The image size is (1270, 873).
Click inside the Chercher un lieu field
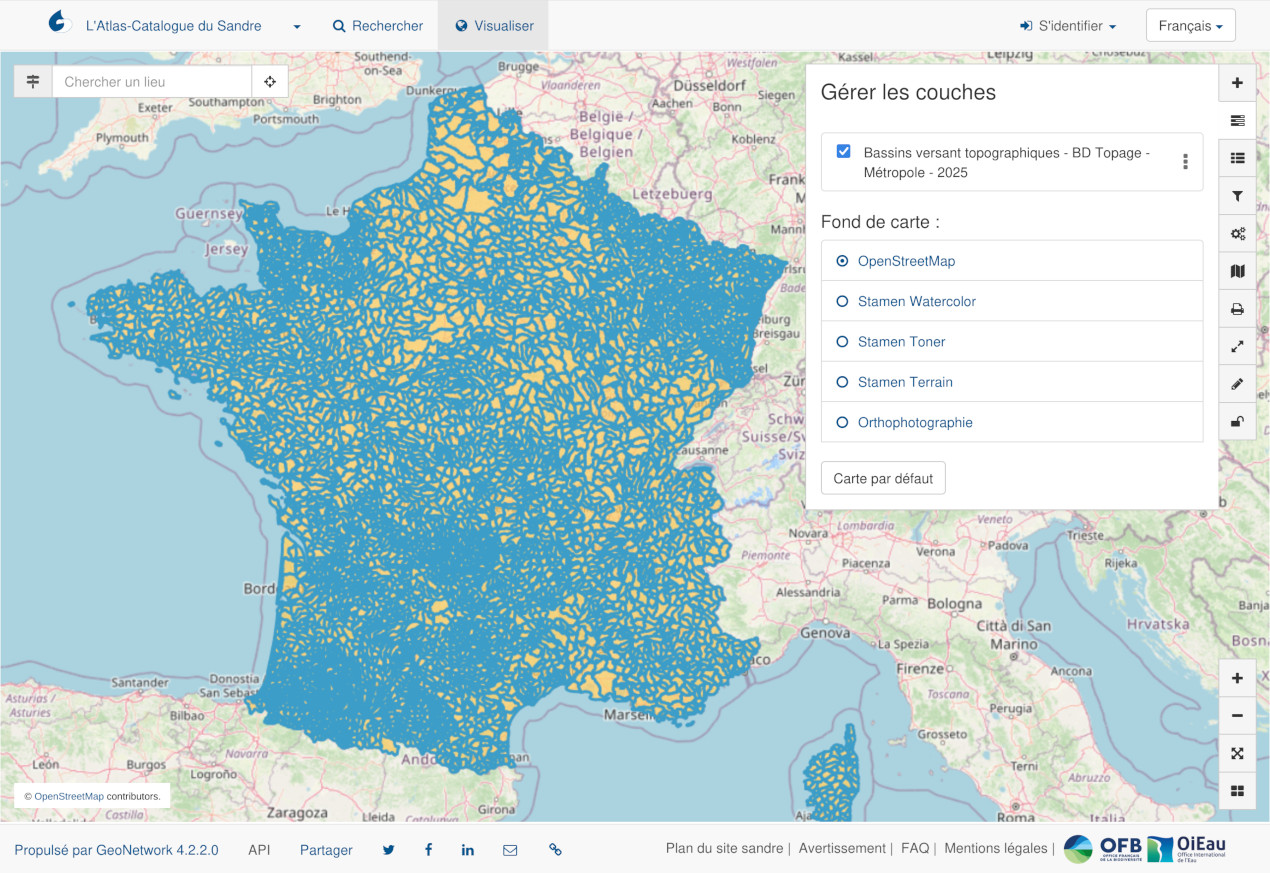point(150,81)
